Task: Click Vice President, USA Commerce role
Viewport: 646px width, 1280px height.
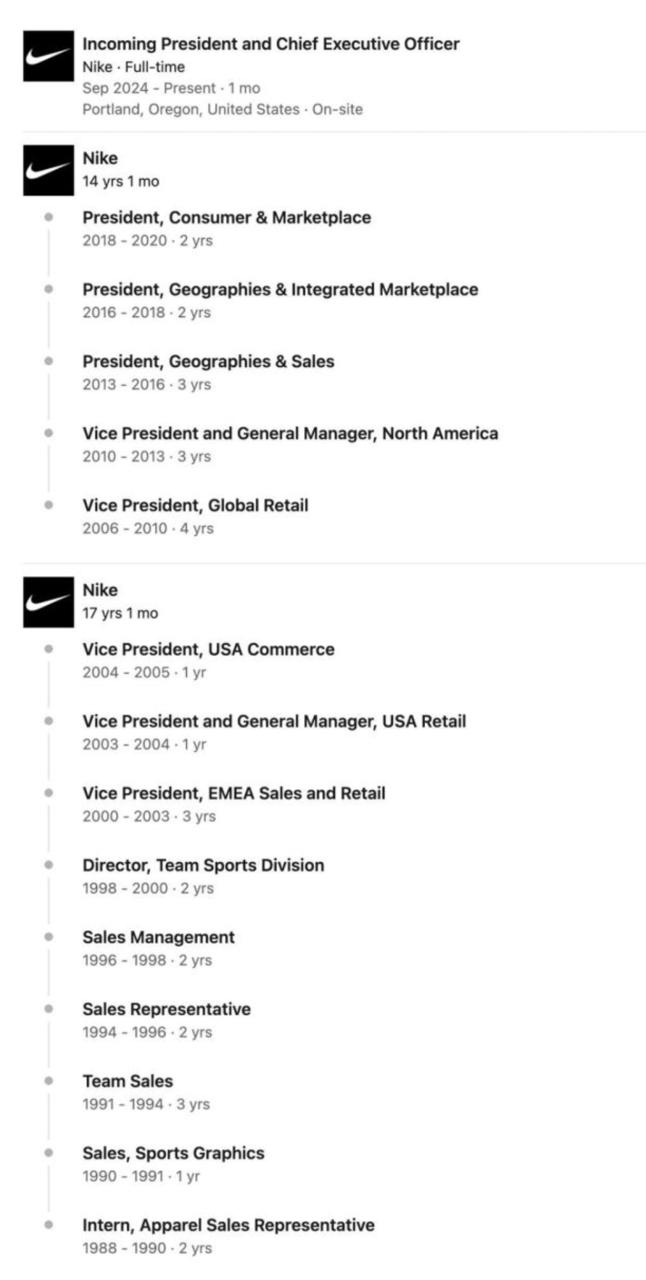Action: (x=208, y=650)
